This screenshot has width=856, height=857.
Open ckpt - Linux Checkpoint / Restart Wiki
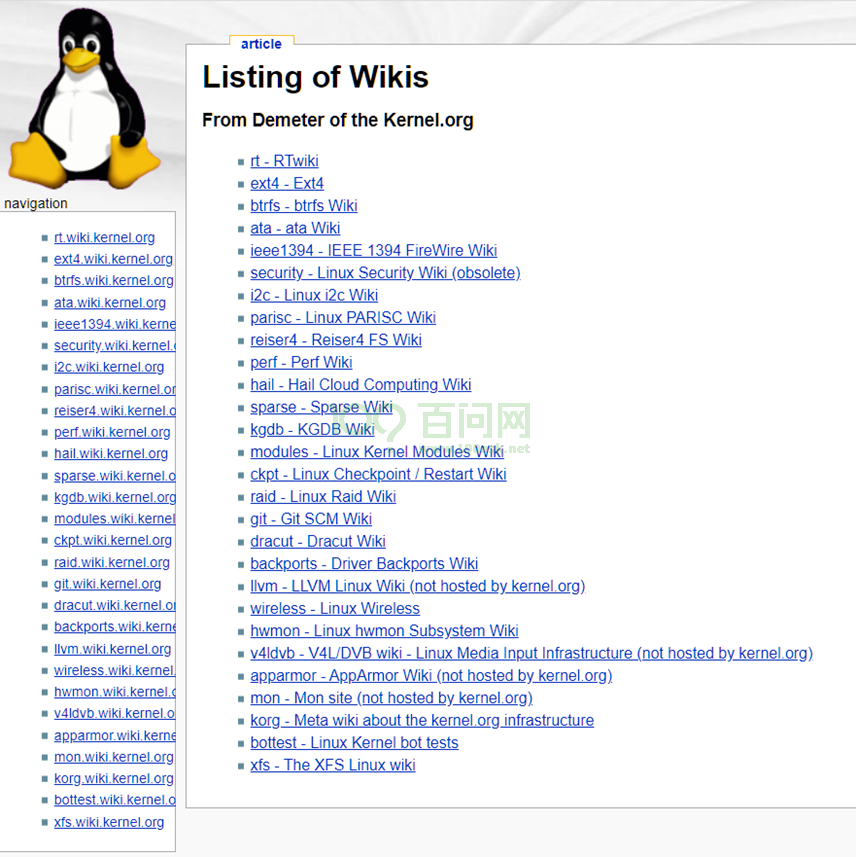point(378,474)
